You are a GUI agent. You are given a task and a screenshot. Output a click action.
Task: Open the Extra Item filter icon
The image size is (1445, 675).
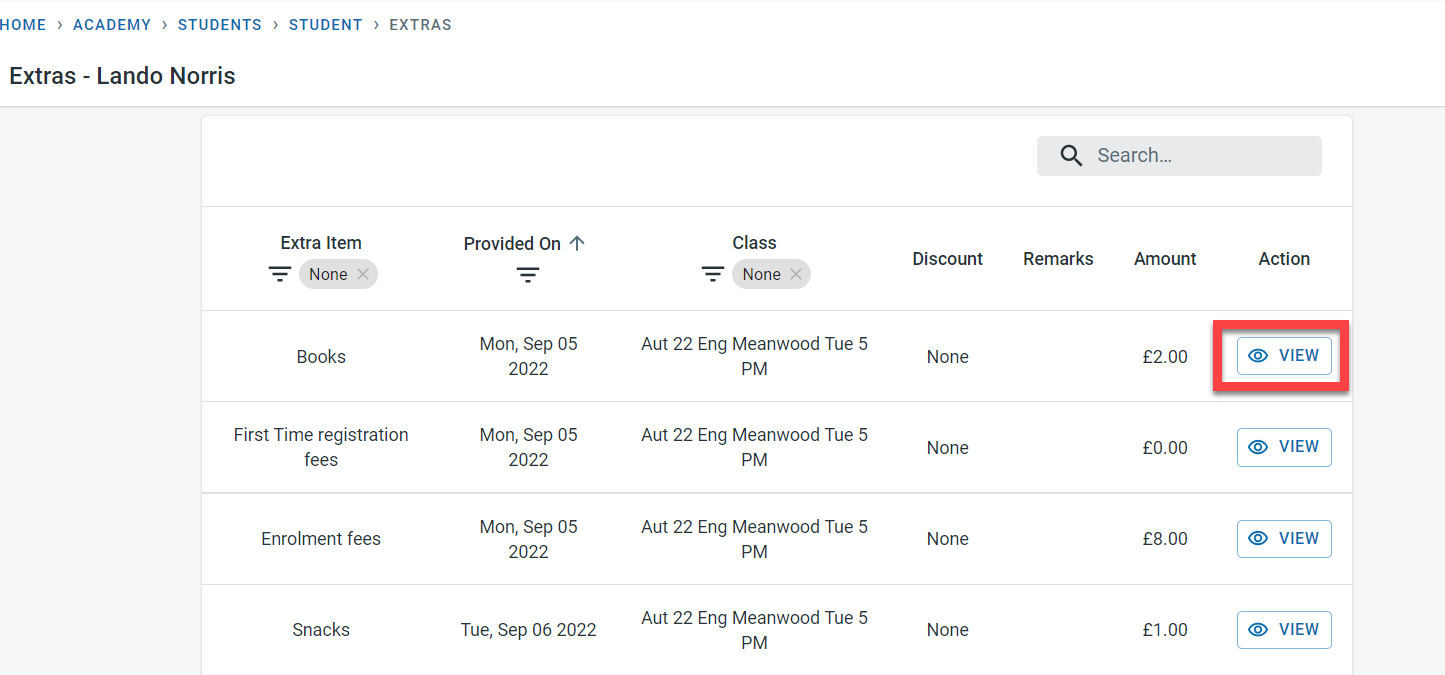tap(280, 274)
